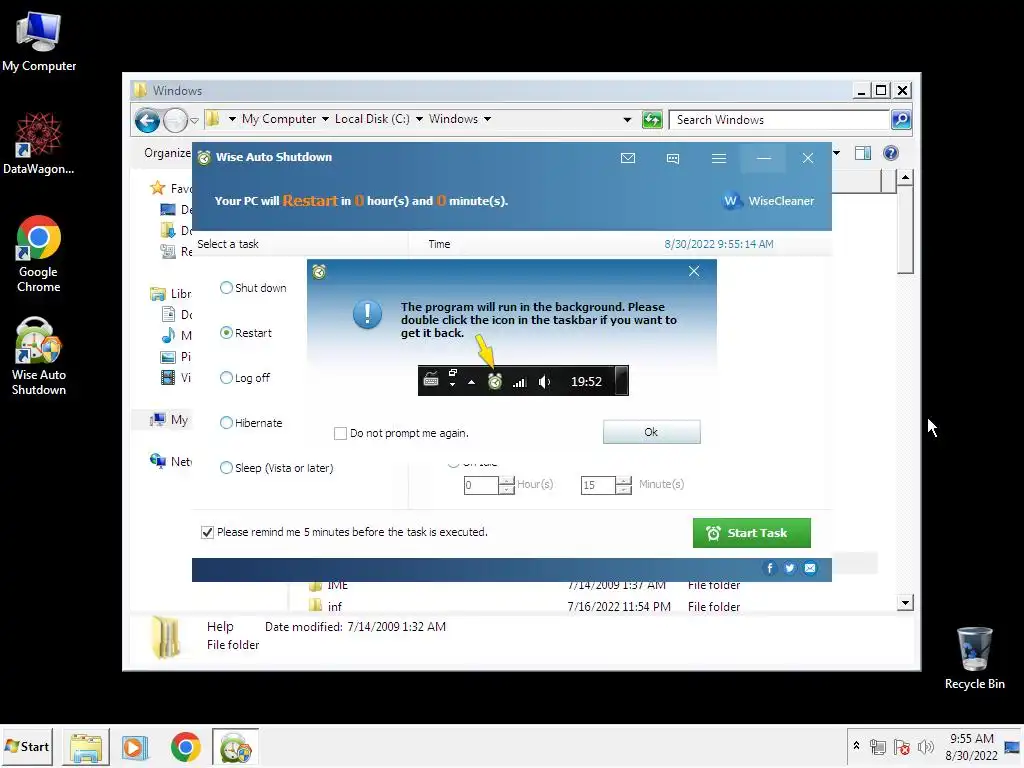Click the network icon in system tray
Viewport: 1024px width, 768px height.
(878, 747)
